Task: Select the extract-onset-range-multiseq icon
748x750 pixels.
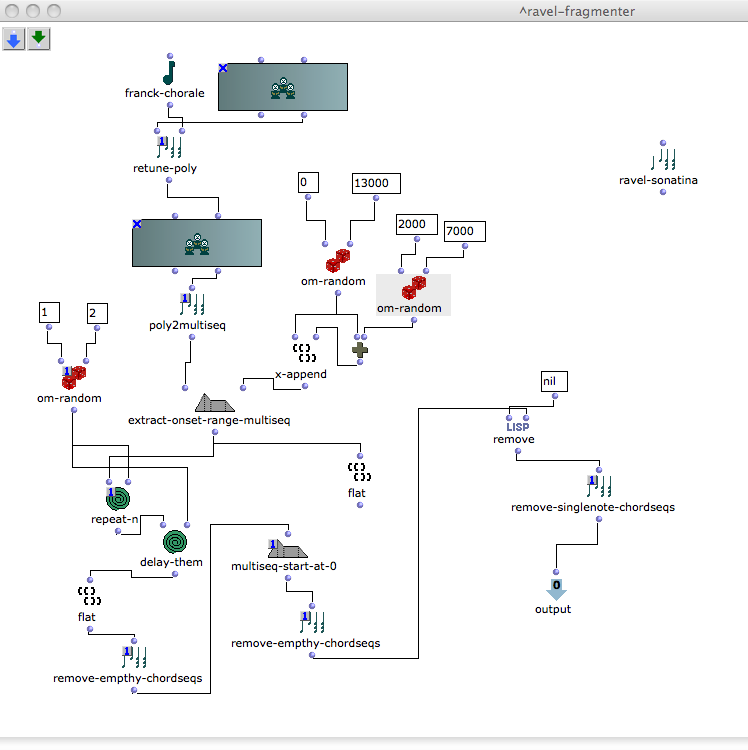Action: (x=214, y=402)
